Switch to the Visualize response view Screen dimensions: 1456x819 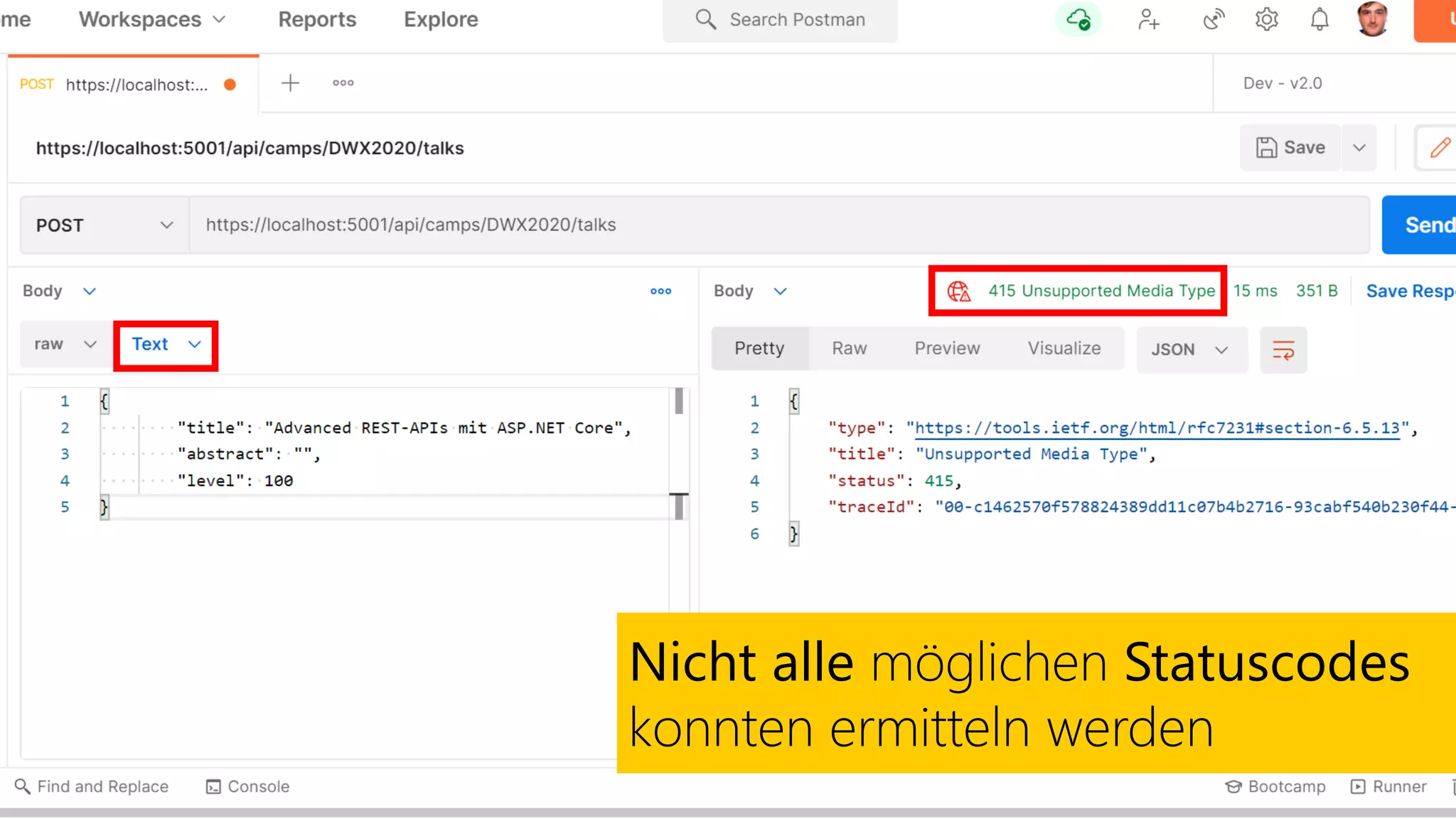click(x=1064, y=348)
